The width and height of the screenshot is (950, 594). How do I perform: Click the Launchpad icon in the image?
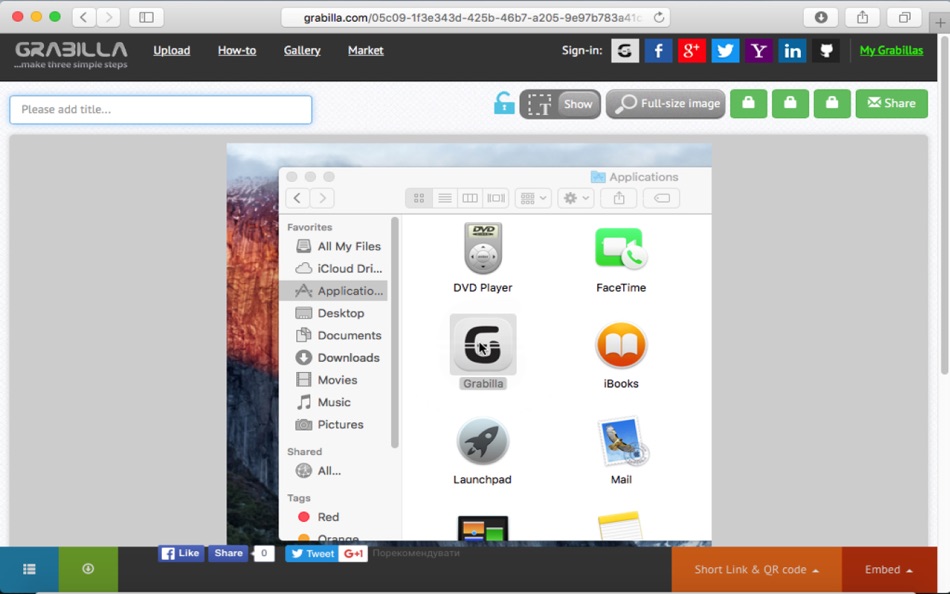tap(482, 441)
